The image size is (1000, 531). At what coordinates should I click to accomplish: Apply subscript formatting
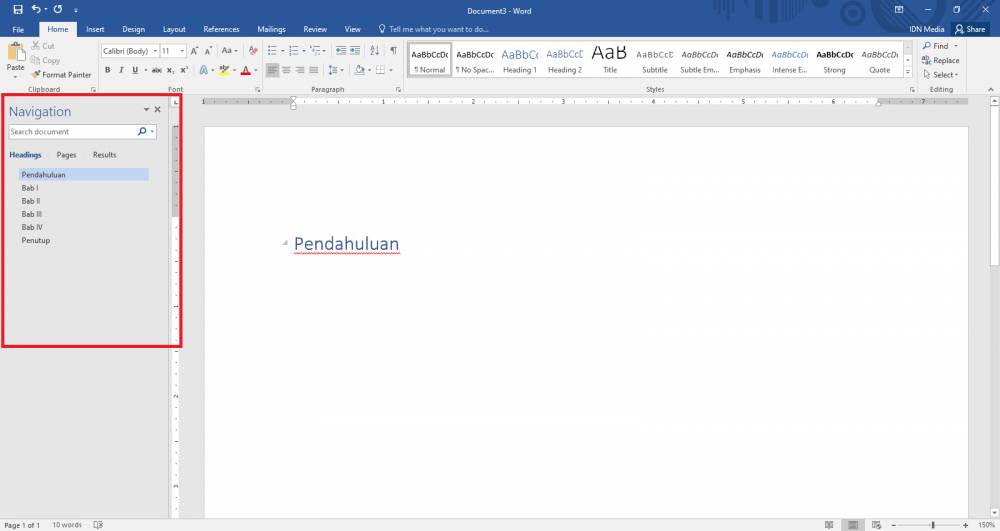170,70
